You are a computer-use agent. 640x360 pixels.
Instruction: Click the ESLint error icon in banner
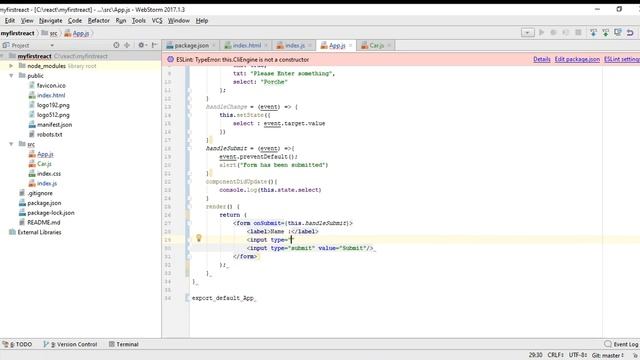click(171, 60)
